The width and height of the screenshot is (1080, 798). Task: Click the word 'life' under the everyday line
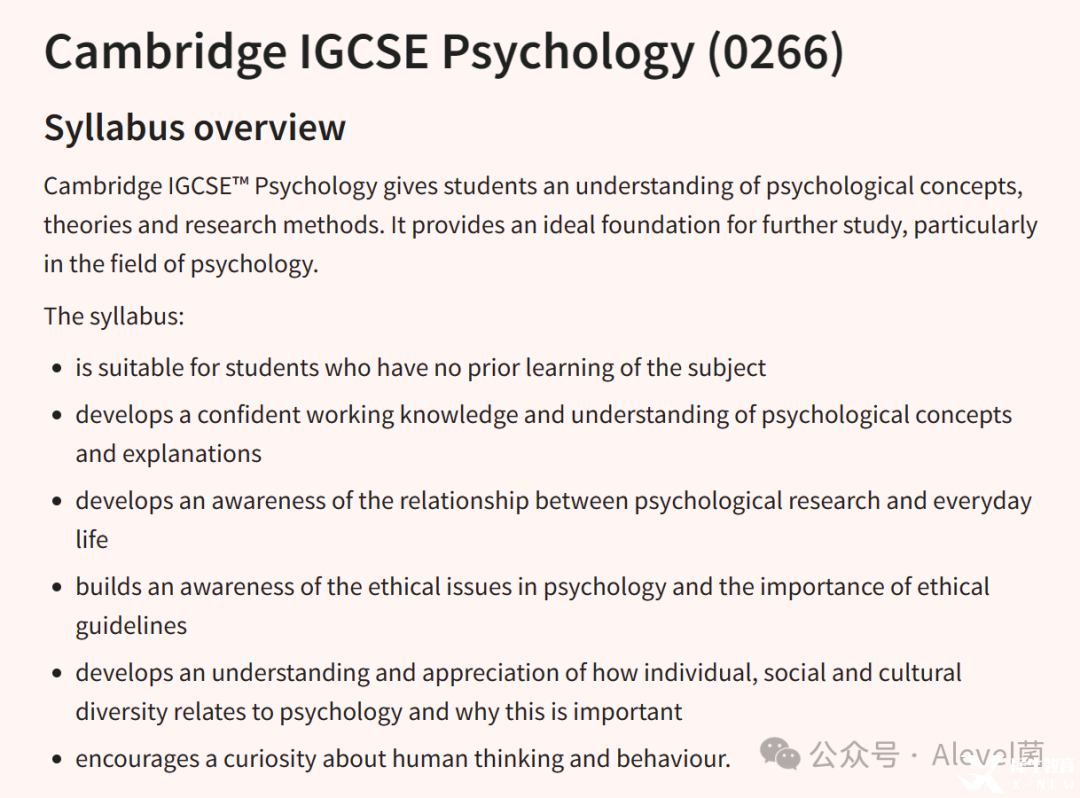pos(92,539)
